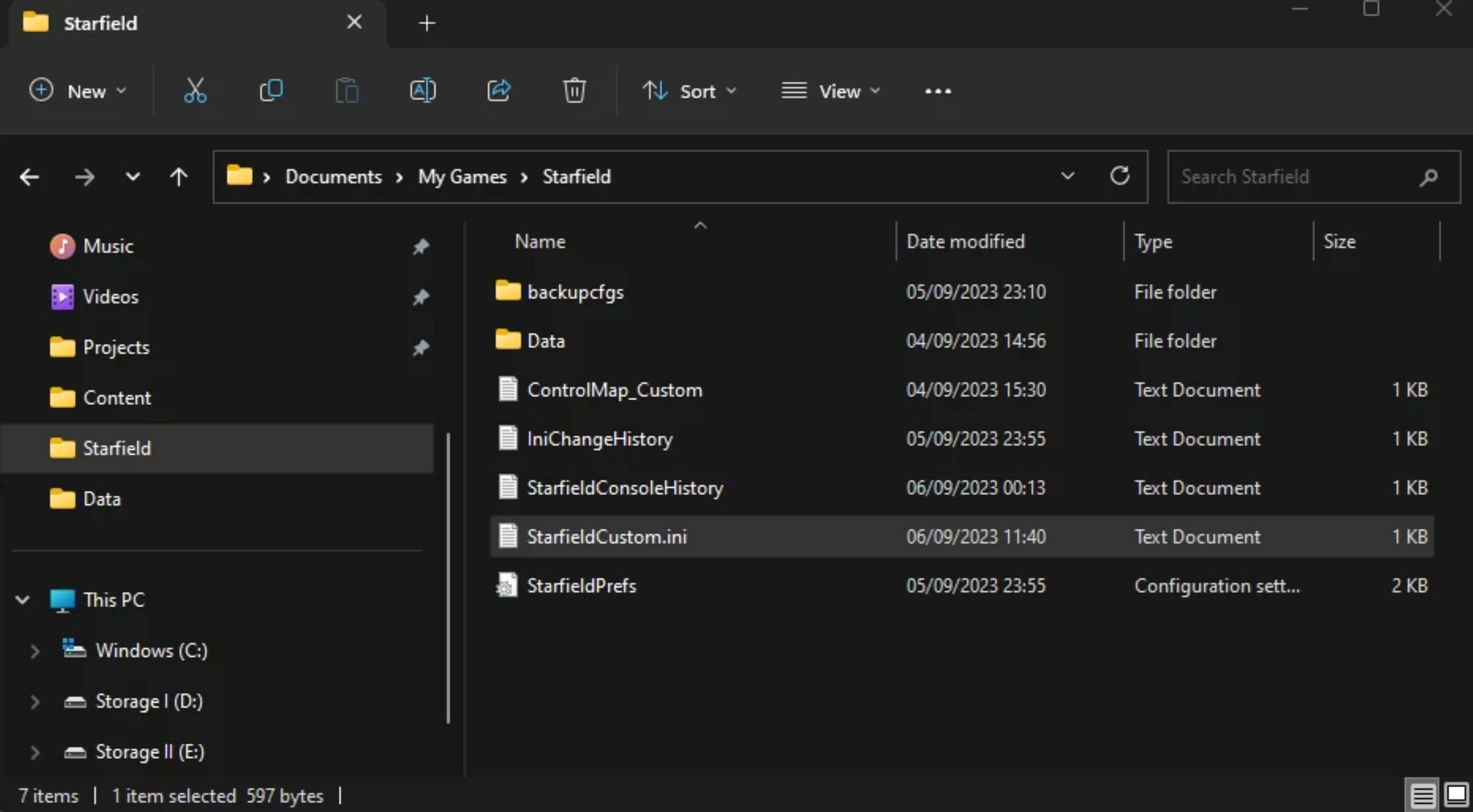Click the Copy icon in toolbar
Screen dimensions: 1473x812
point(271,91)
